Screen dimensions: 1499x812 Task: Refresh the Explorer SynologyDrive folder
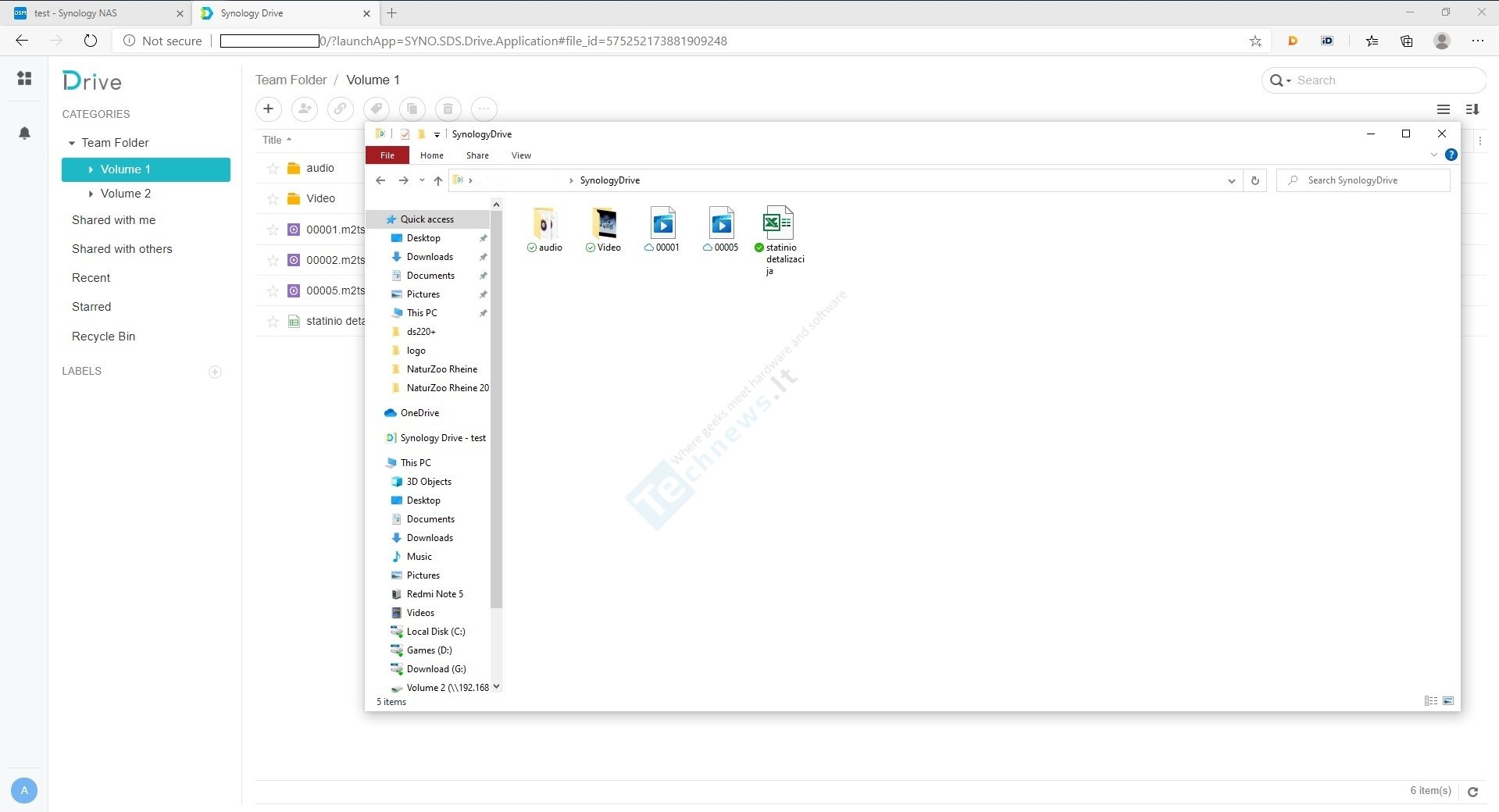point(1255,180)
